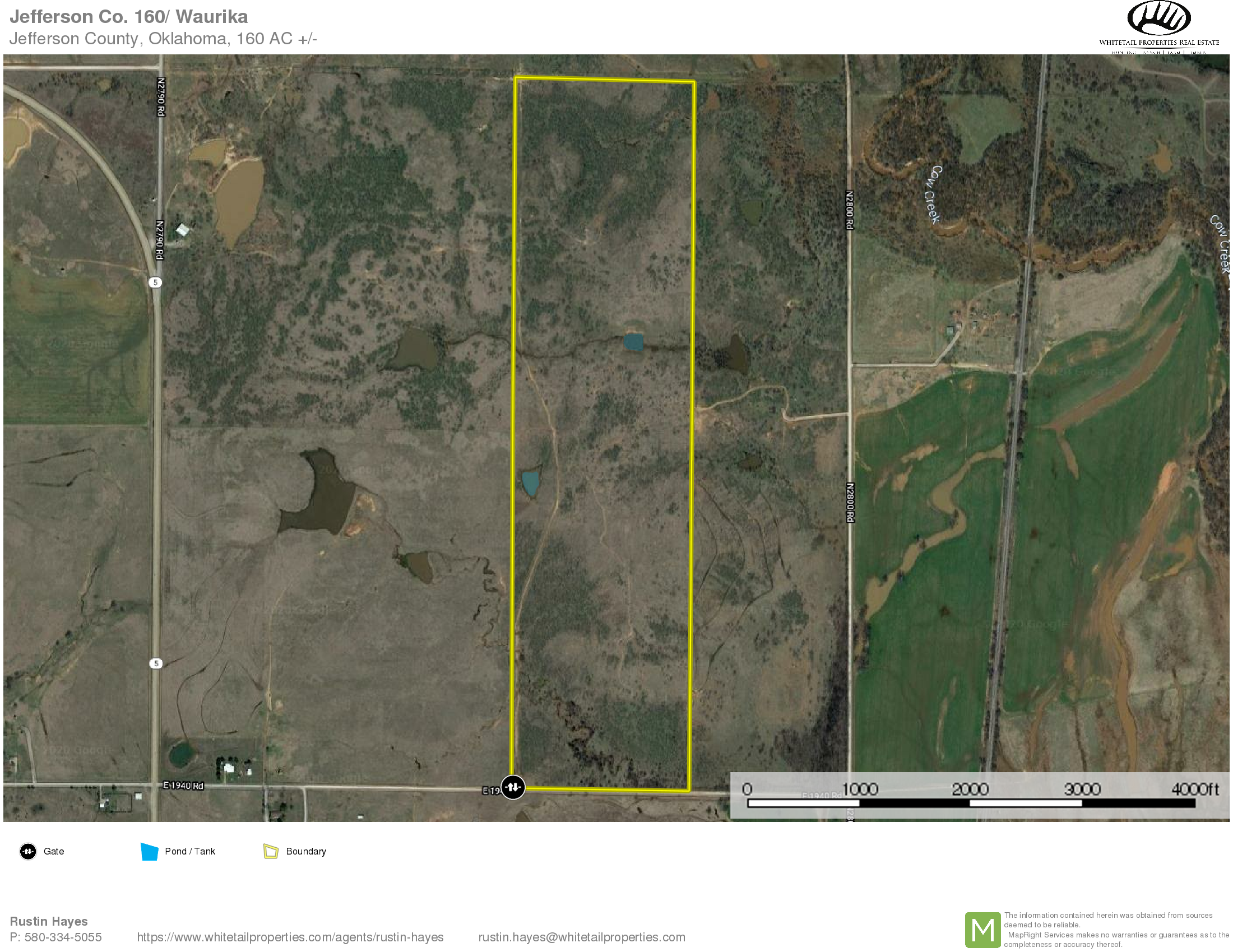This screenshot has width=1233, height=952.
Task: Click the green MapRight M logo
Action: coord(982,930)
